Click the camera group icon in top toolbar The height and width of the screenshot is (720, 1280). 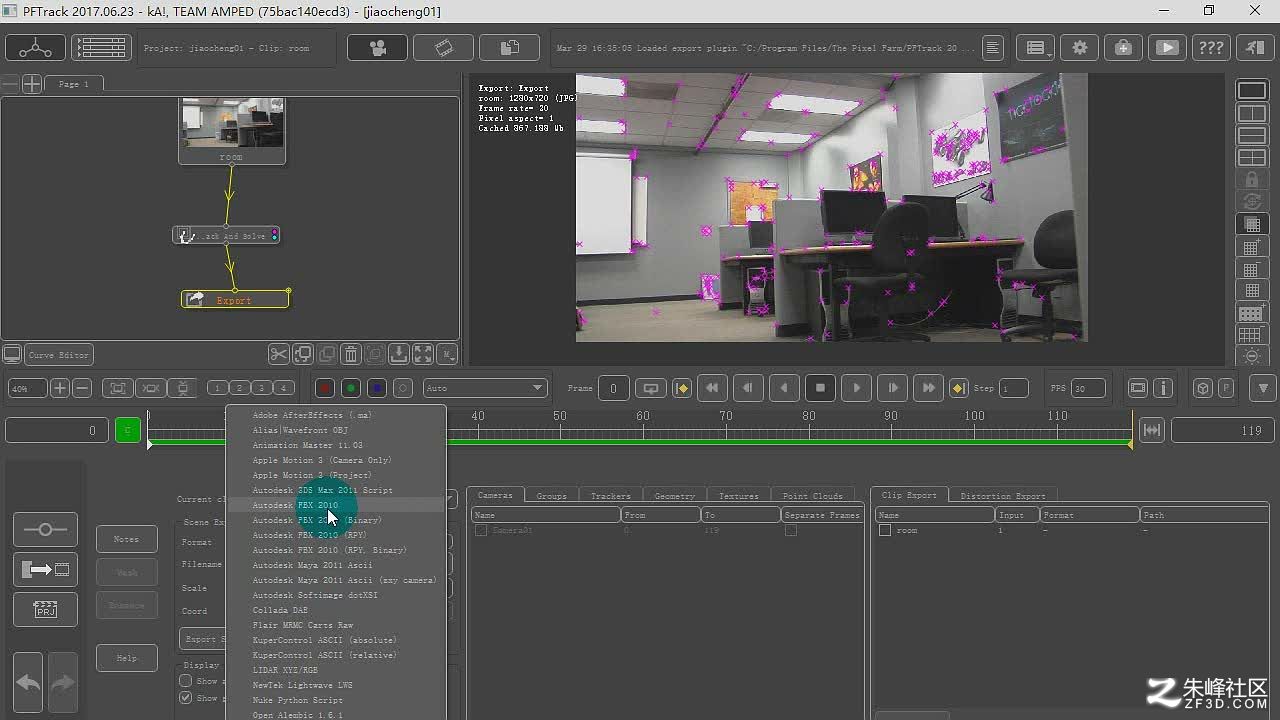[x=377, y=47]
